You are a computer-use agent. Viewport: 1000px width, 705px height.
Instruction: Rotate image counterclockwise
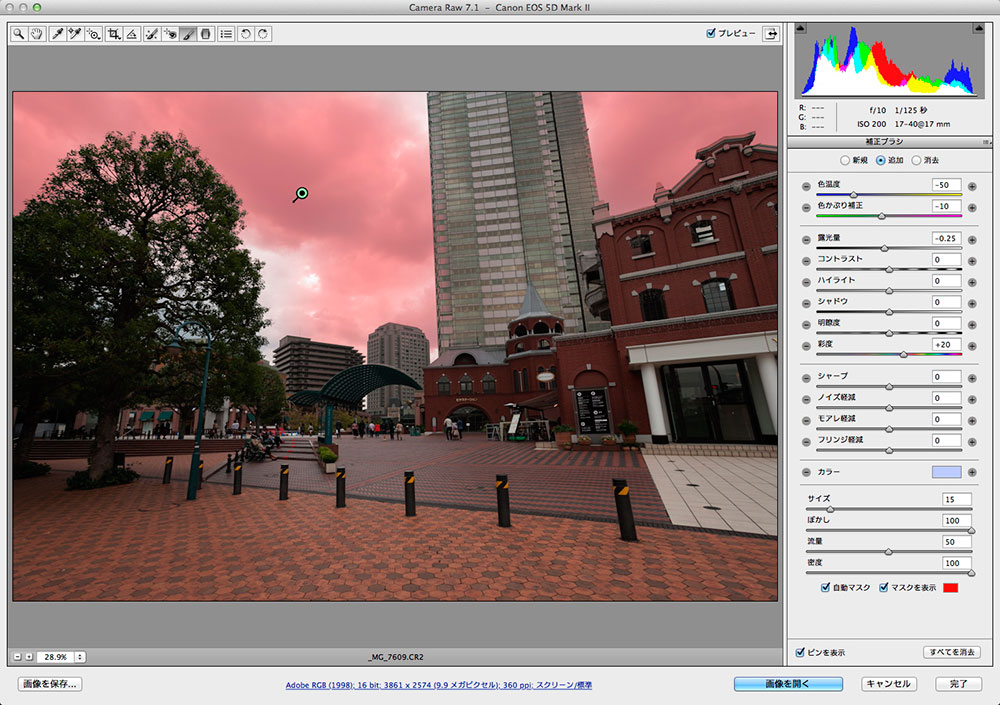coord(246,34)
